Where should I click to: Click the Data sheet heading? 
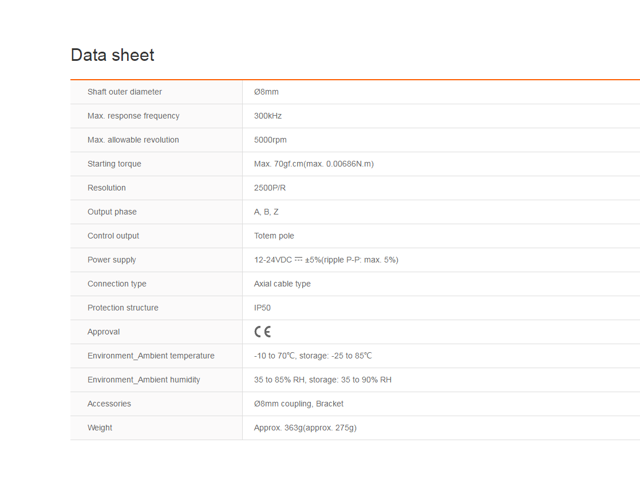(x=112, y=55)
